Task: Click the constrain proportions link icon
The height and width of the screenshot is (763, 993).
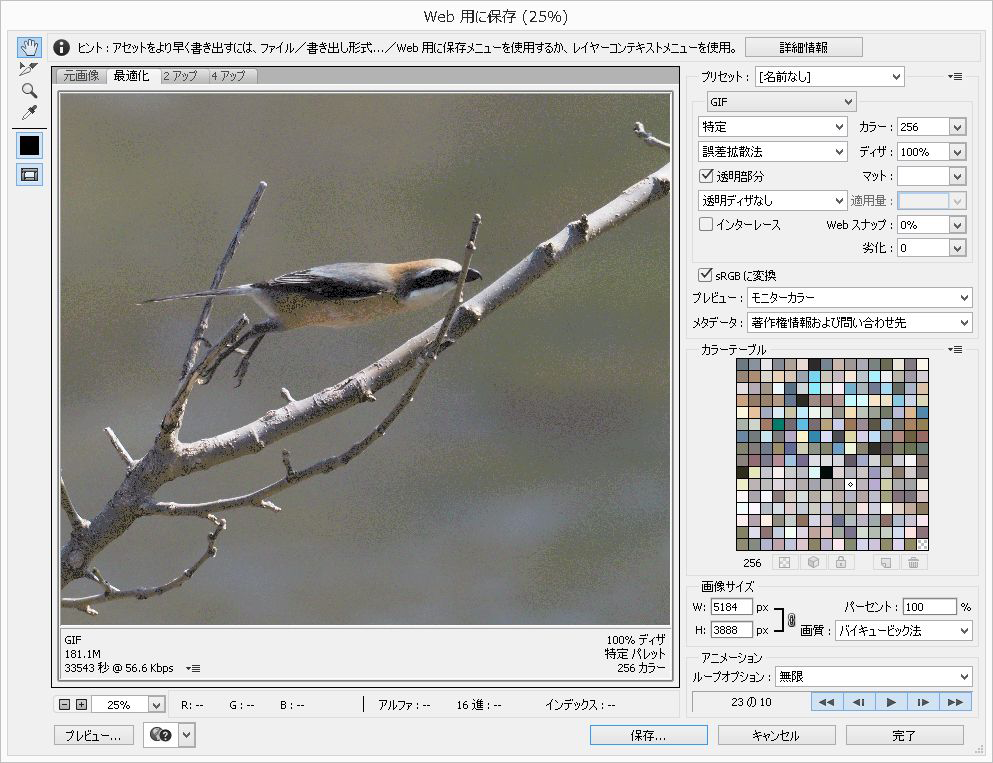Action: pos(790,620)
